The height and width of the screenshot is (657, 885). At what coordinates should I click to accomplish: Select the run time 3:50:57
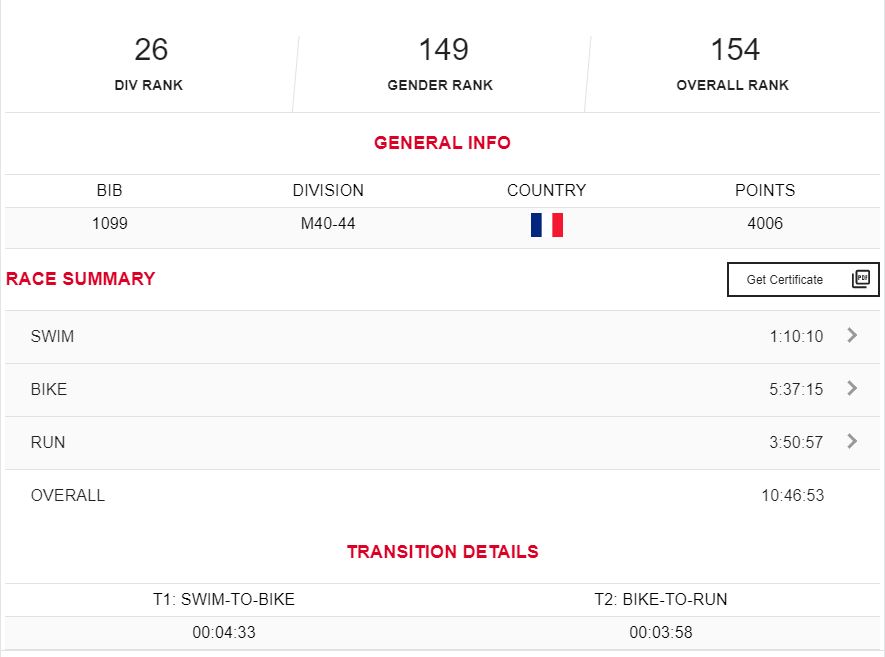[x=796, y=443]
